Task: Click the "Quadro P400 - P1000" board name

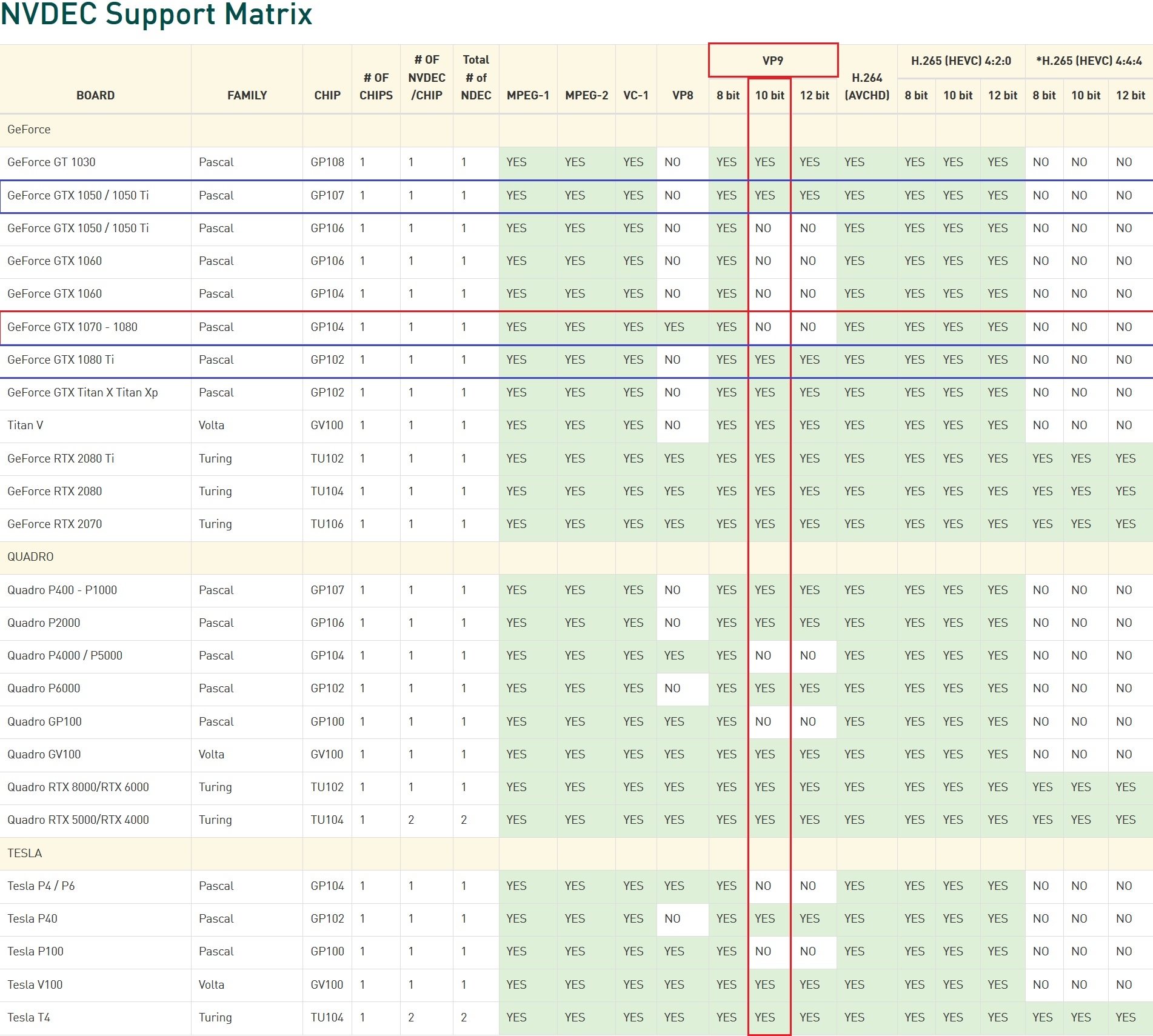Action: 62,590
